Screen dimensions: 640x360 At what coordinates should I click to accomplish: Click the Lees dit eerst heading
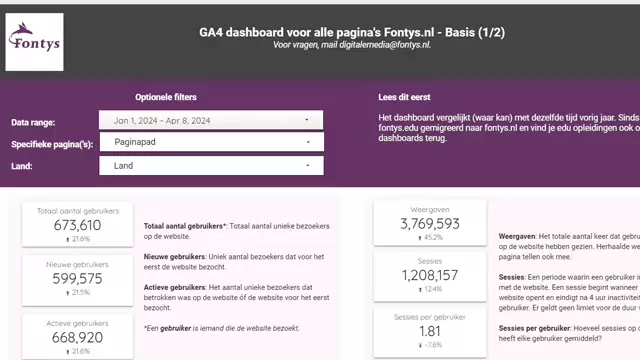click(404, 97)
